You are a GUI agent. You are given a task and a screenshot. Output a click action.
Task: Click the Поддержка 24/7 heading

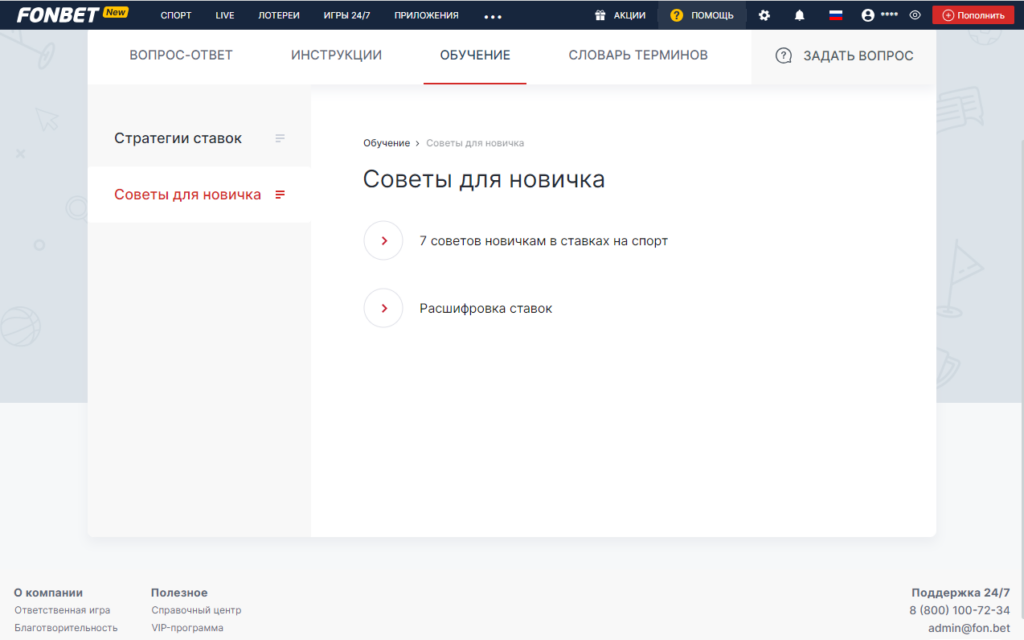click(961, 592)
